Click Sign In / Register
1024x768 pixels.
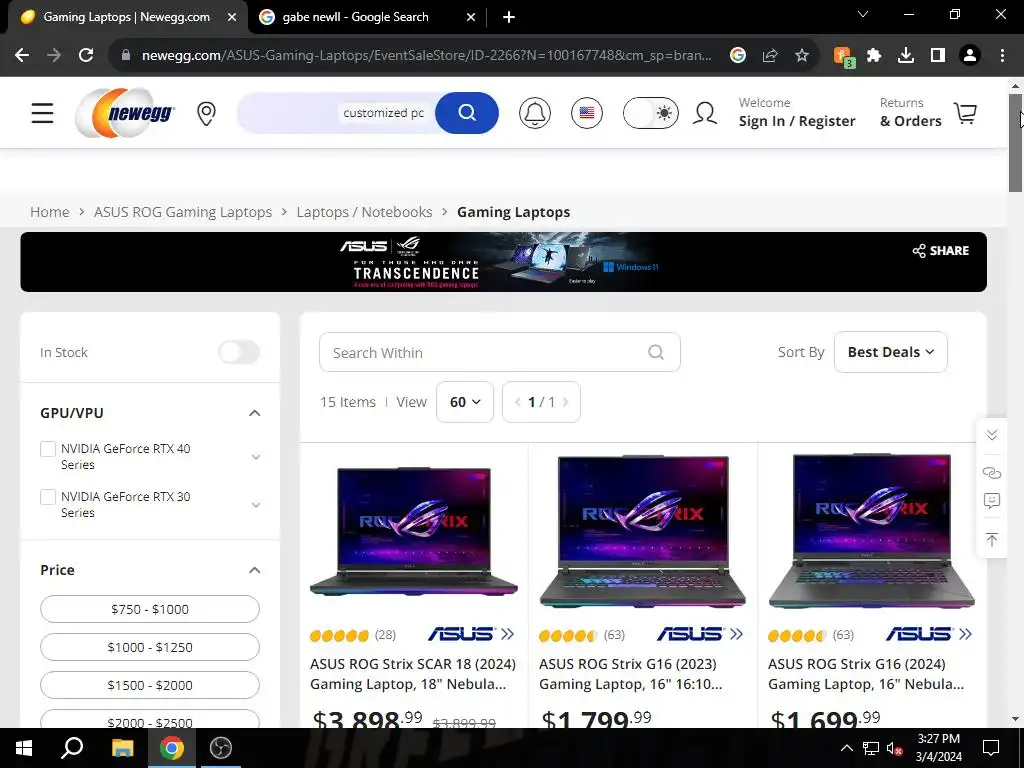tap(797, 121)
